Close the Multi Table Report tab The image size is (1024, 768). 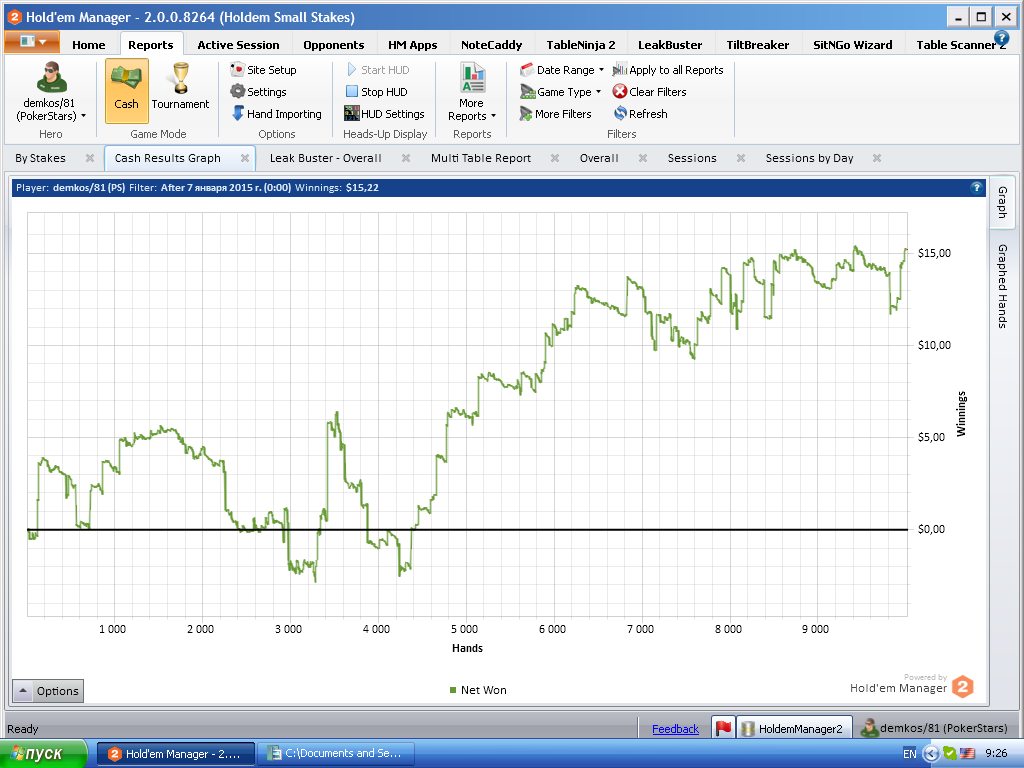[554, 158]
